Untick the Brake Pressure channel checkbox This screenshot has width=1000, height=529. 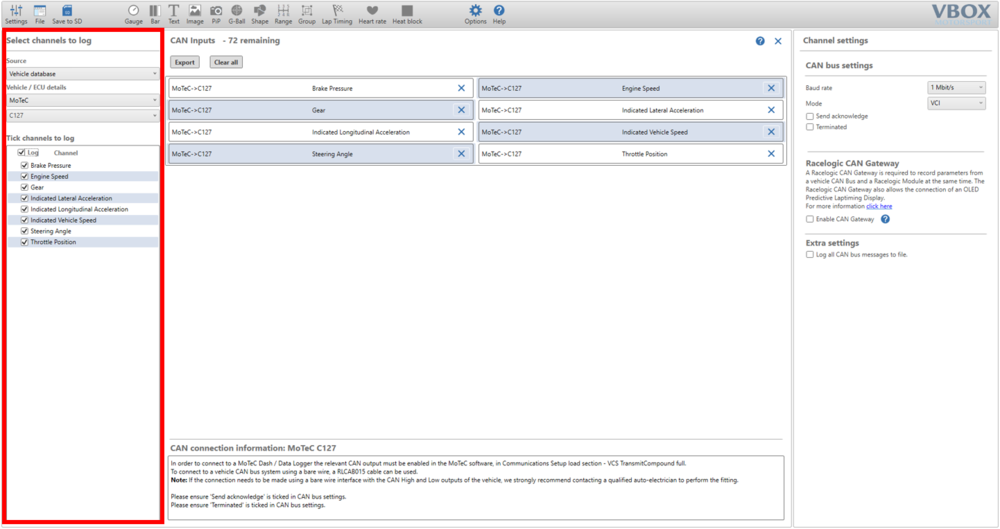coord(24,165)
